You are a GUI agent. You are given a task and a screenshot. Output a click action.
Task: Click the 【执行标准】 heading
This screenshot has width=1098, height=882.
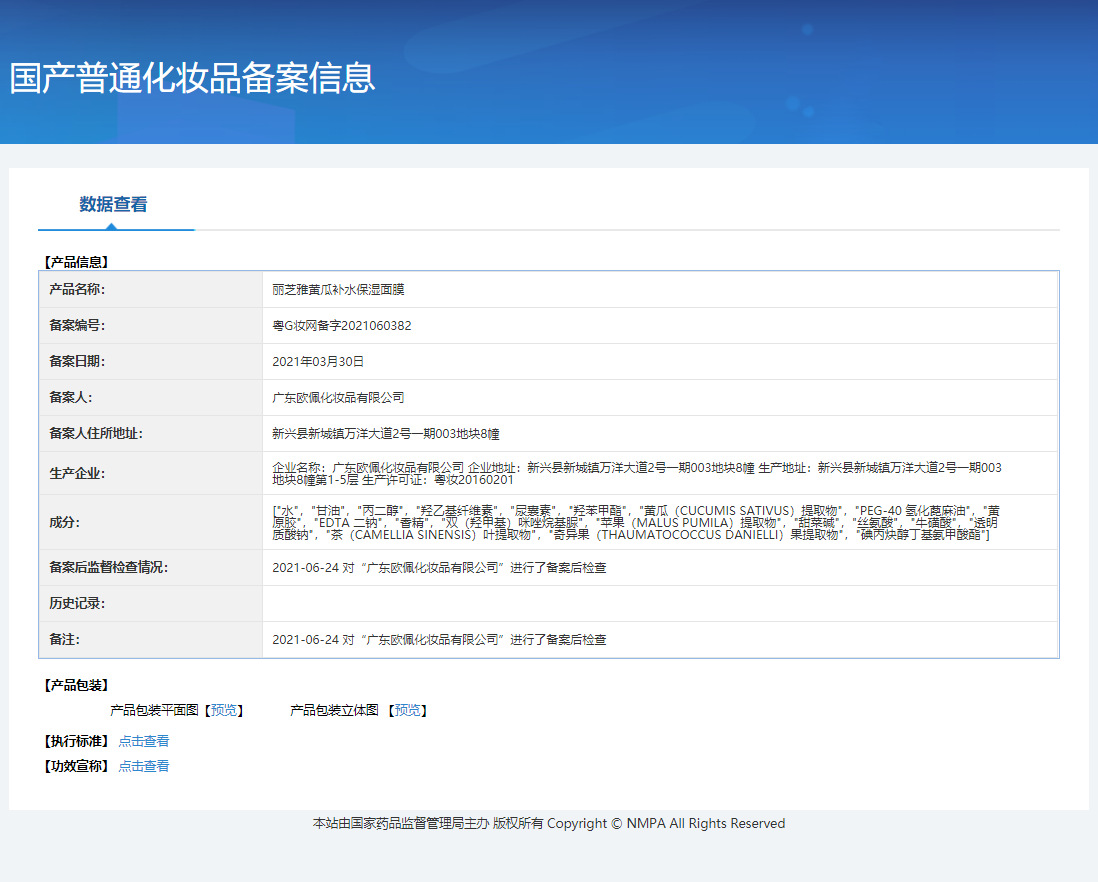pos(76,741)
